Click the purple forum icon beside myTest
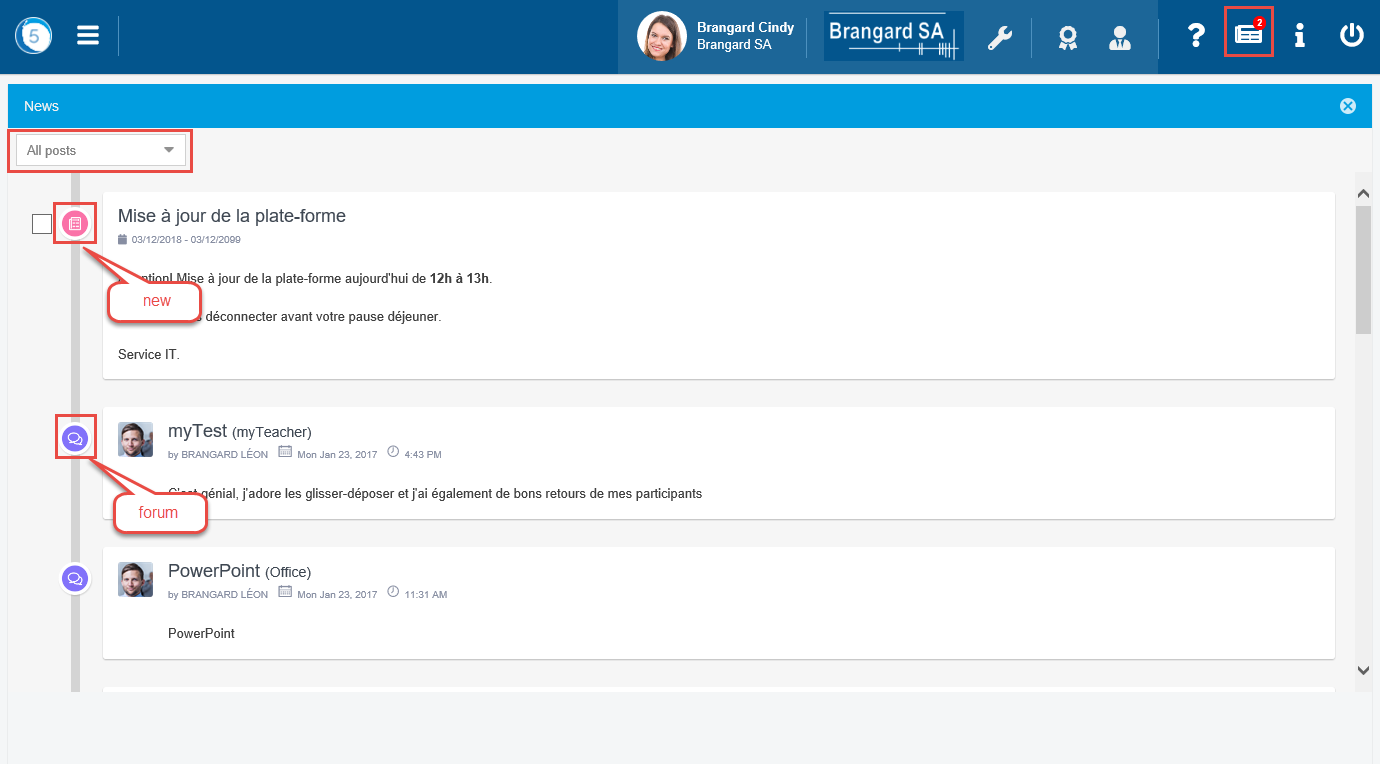 (75, 438)
